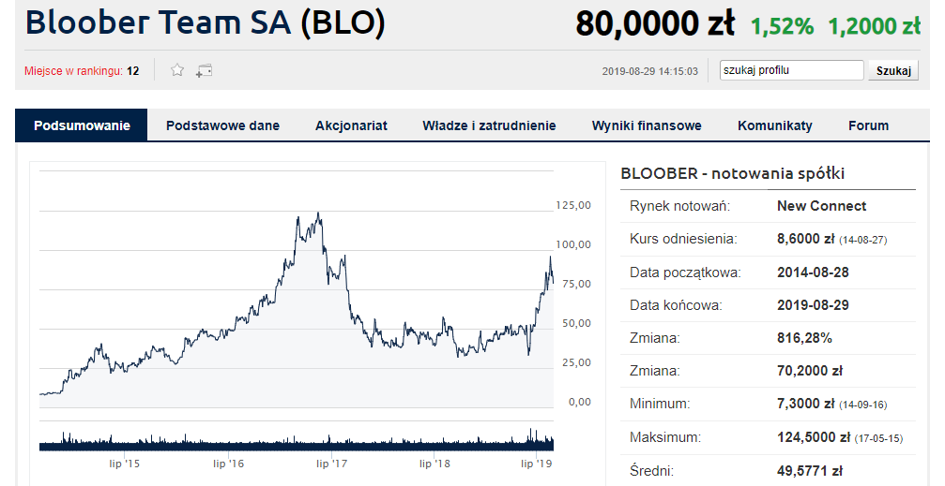
Task: Click the 0,00 y-axis label
Action: click(580, 402)
